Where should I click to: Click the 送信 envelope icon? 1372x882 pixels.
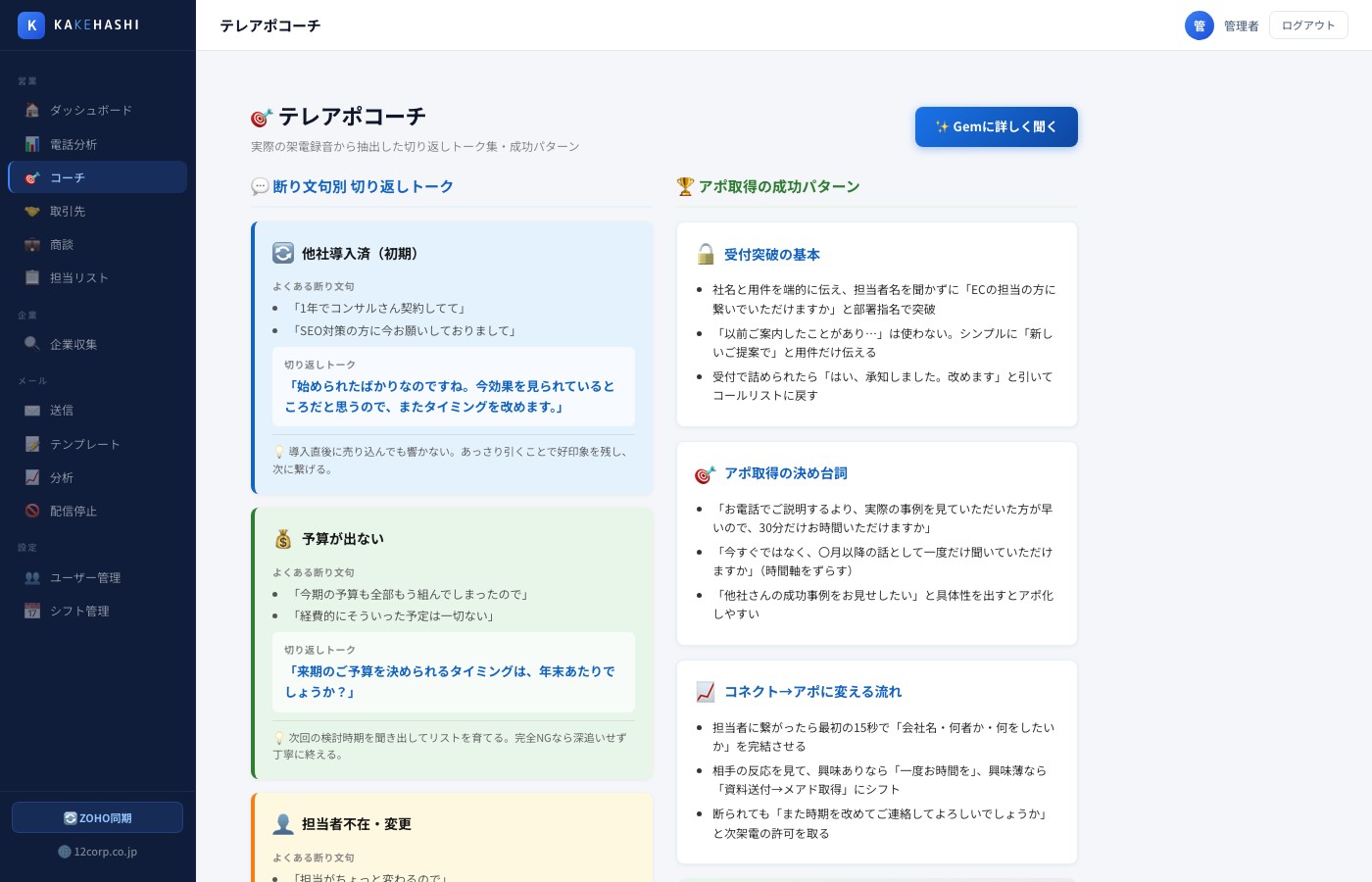tap(32, 410)
